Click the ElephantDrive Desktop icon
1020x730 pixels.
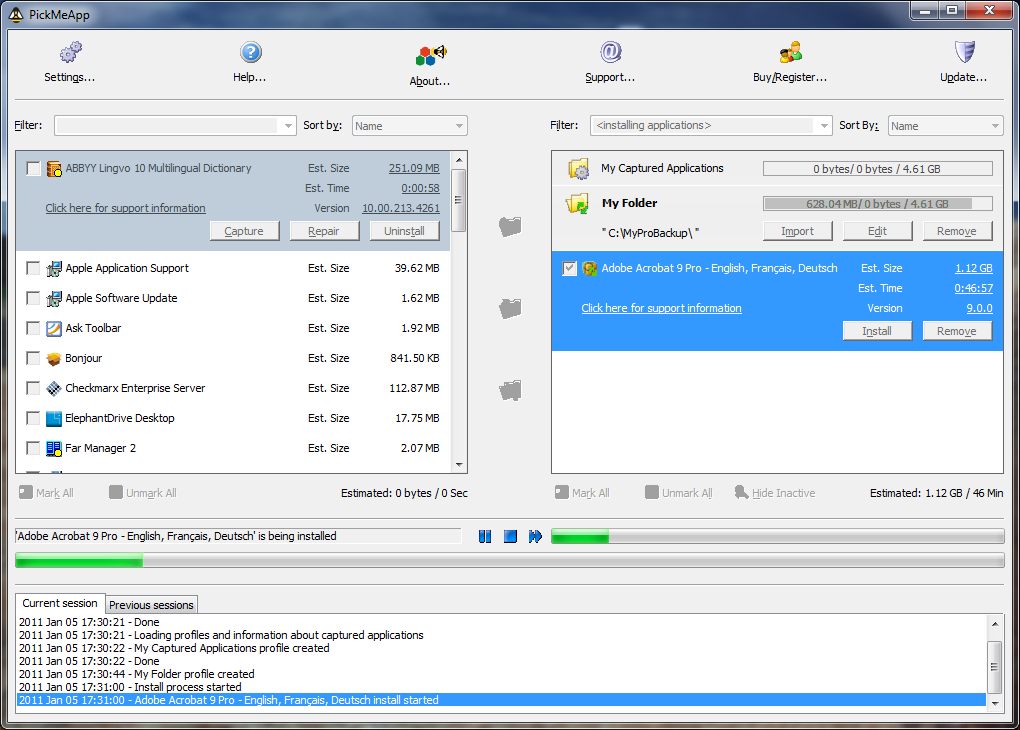(x=54, y=418)
